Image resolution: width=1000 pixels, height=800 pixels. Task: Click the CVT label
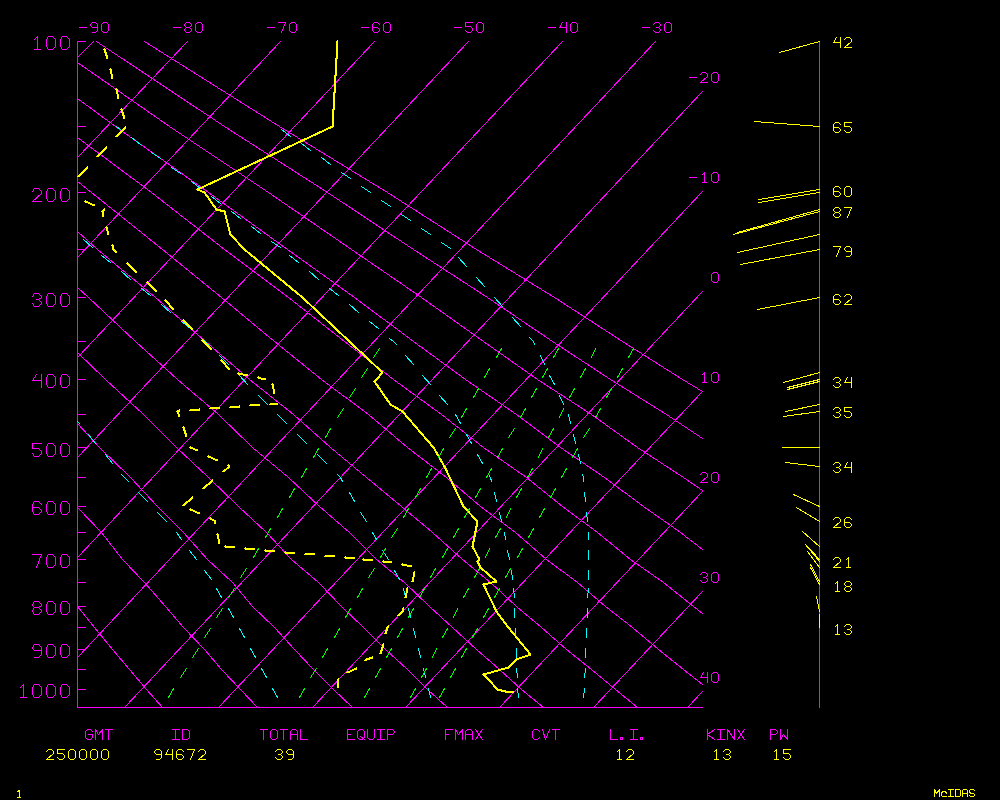[x=546, y=735]
